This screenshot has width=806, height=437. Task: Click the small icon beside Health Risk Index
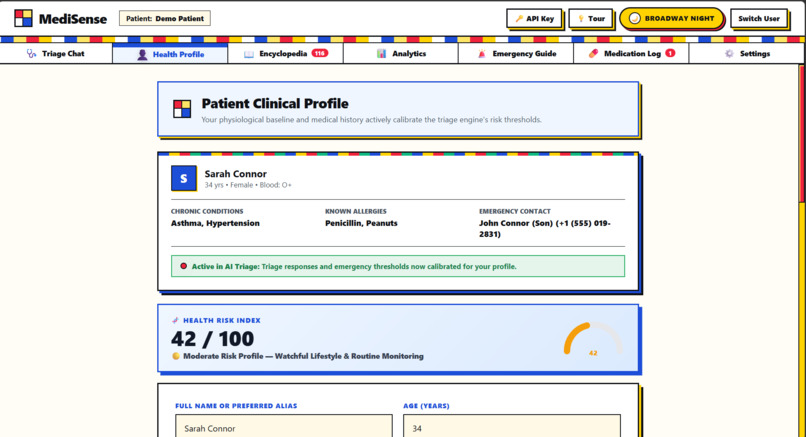pos(175,320)
